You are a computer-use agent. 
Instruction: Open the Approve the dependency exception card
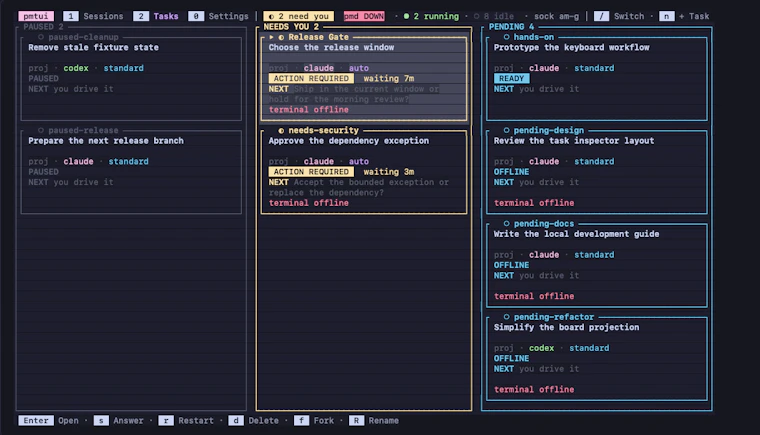(x=364, y=172)
